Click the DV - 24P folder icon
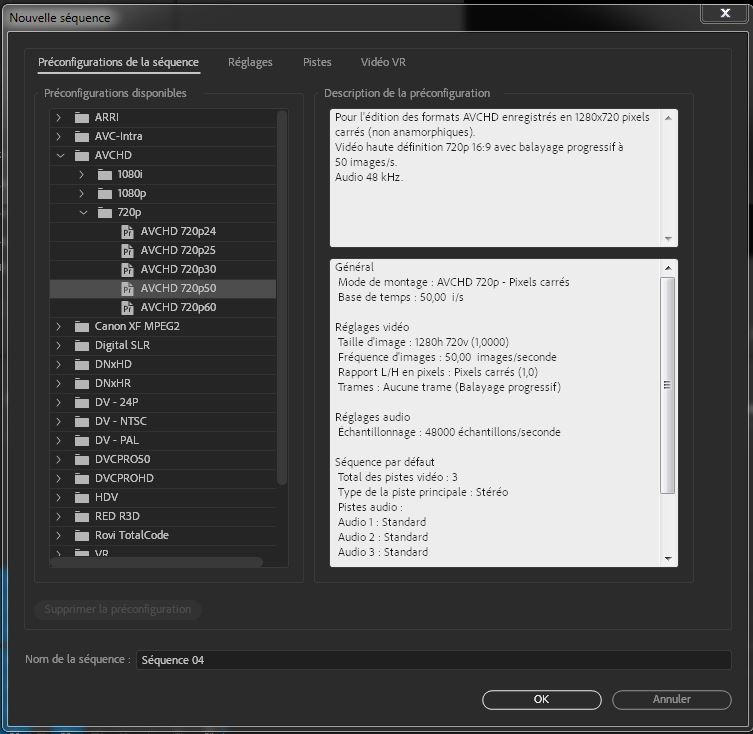Image resolution: width=753 pixels, height=734 pixels. pos(82,403)
